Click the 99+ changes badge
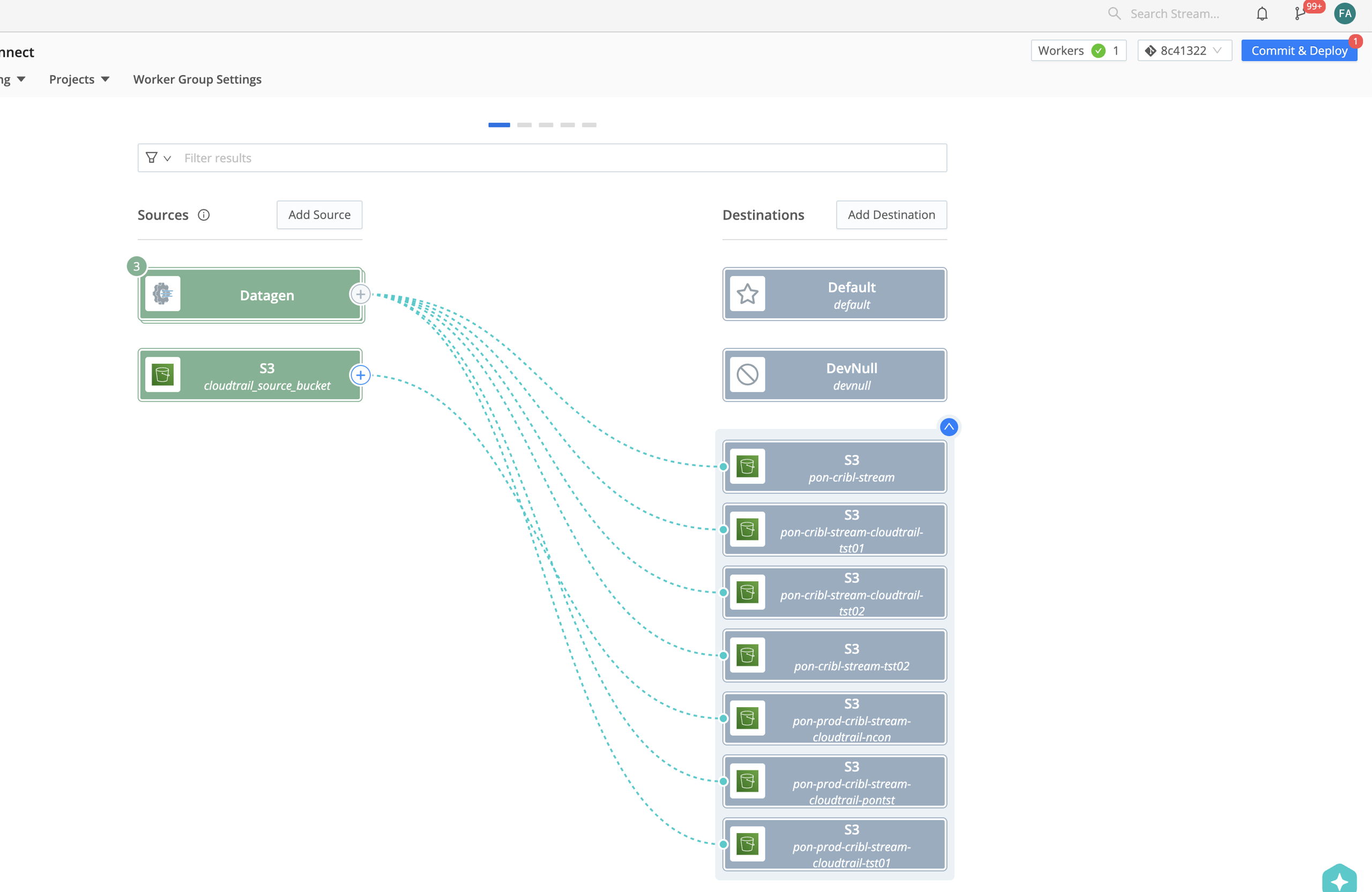Screen dimensions: 1372x892 [1314, 6]
